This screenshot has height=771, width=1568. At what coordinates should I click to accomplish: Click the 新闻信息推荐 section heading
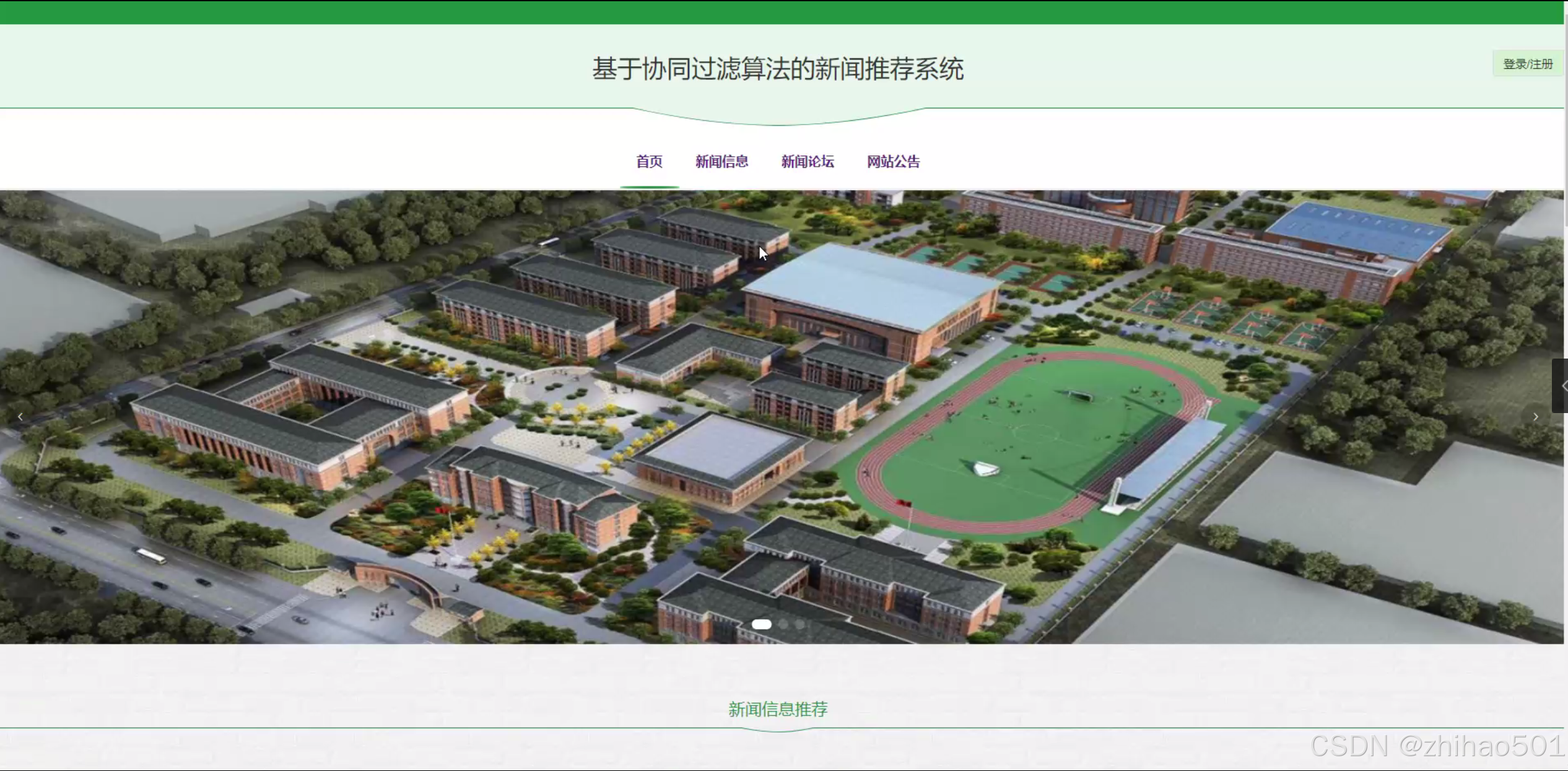click(x=777, y=709)
